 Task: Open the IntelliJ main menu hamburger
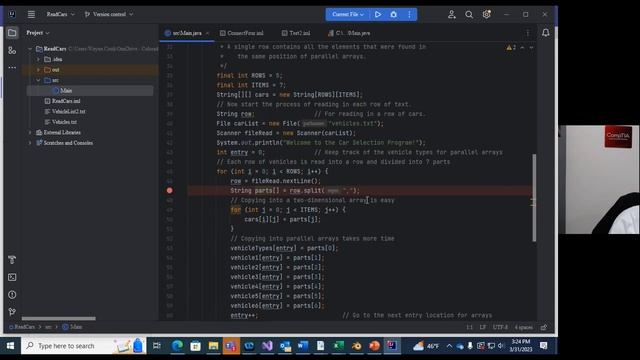click(31, 14)
